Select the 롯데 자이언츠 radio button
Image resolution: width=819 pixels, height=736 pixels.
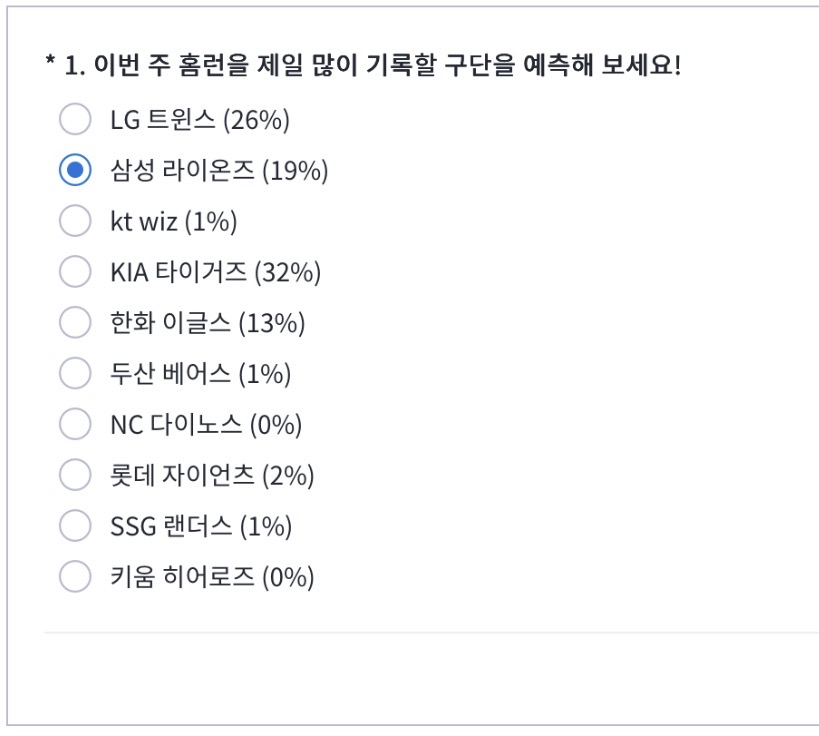point(75,474)
